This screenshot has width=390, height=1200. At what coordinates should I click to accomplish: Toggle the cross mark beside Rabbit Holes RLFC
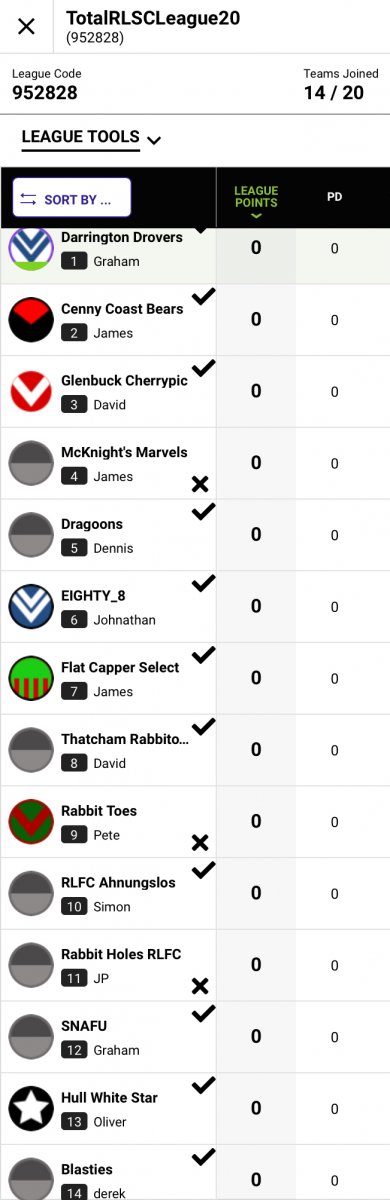200,986
